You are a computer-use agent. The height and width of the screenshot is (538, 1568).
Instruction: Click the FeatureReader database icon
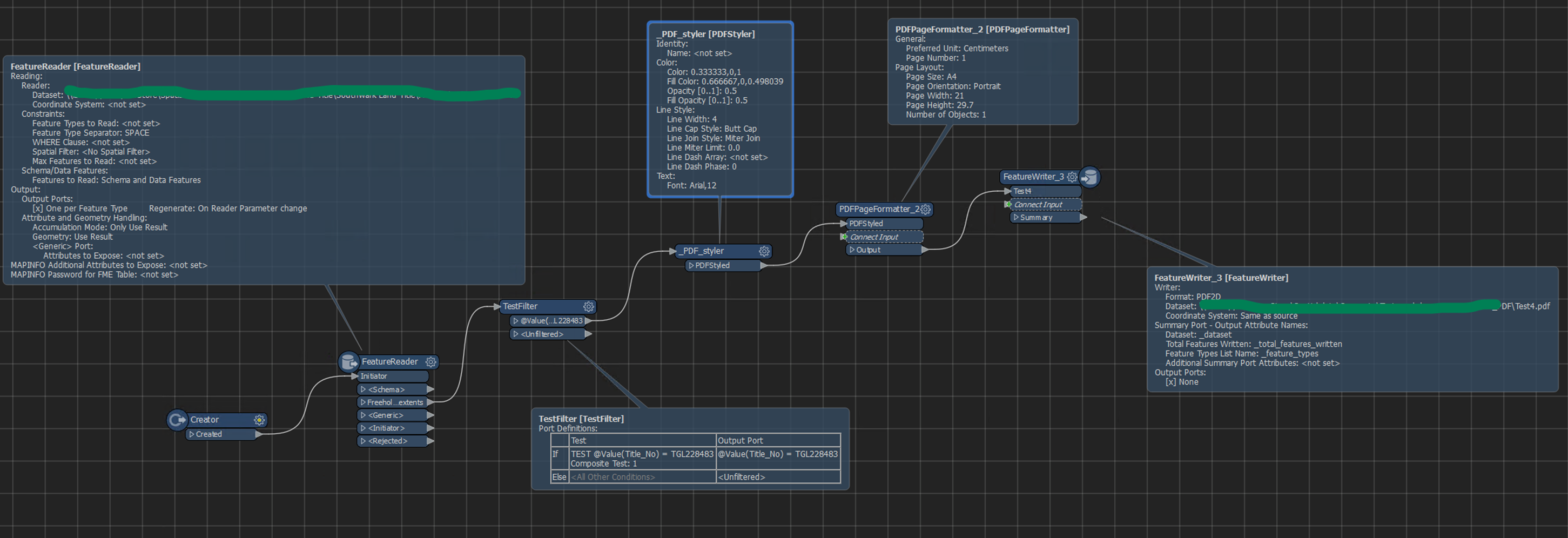pos(349,362)
